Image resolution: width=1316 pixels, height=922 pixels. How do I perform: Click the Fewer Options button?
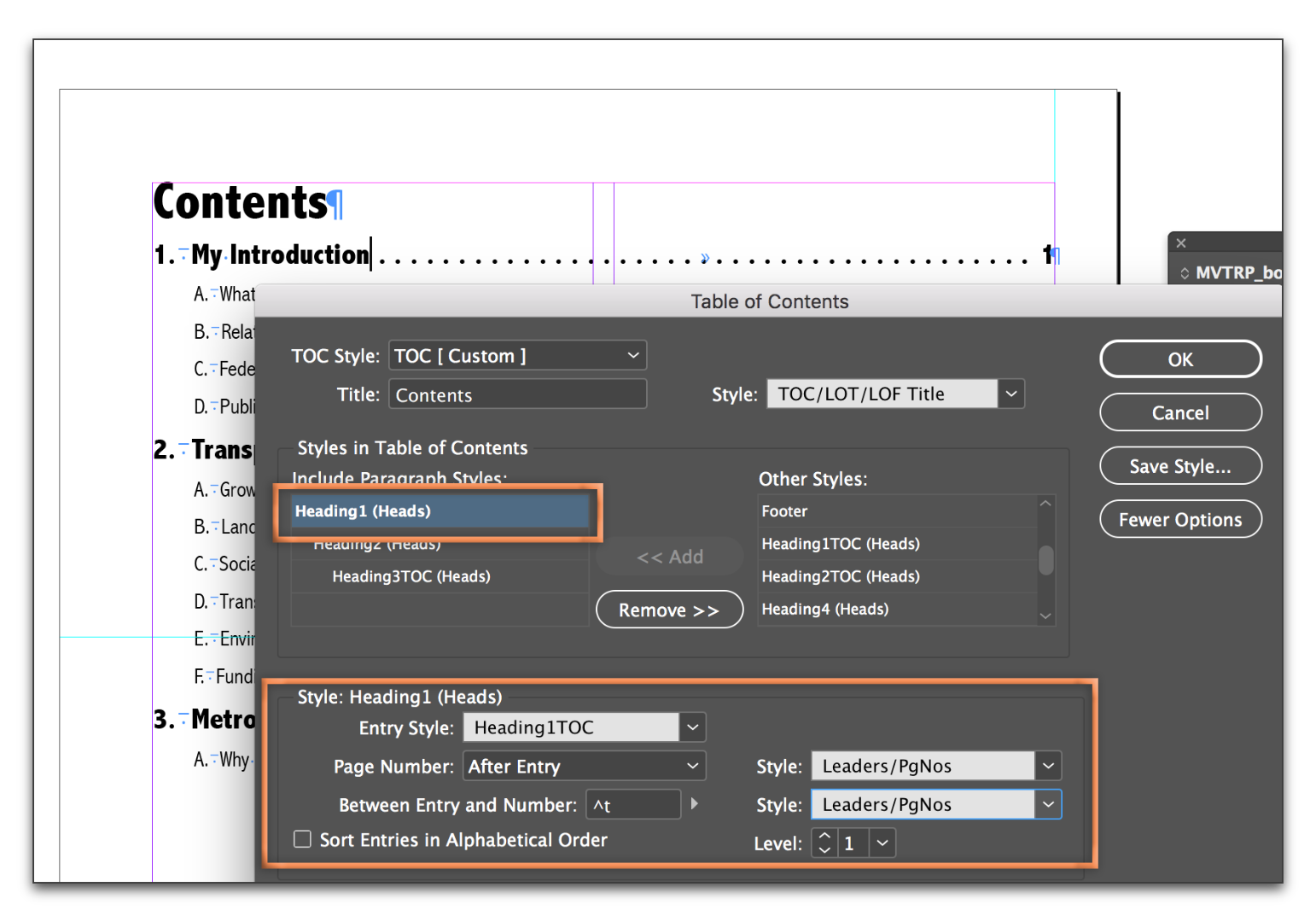[1180, 519]
